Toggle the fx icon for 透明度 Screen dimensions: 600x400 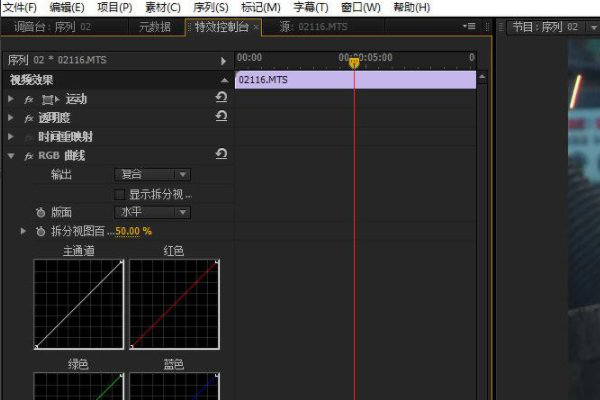29,118
